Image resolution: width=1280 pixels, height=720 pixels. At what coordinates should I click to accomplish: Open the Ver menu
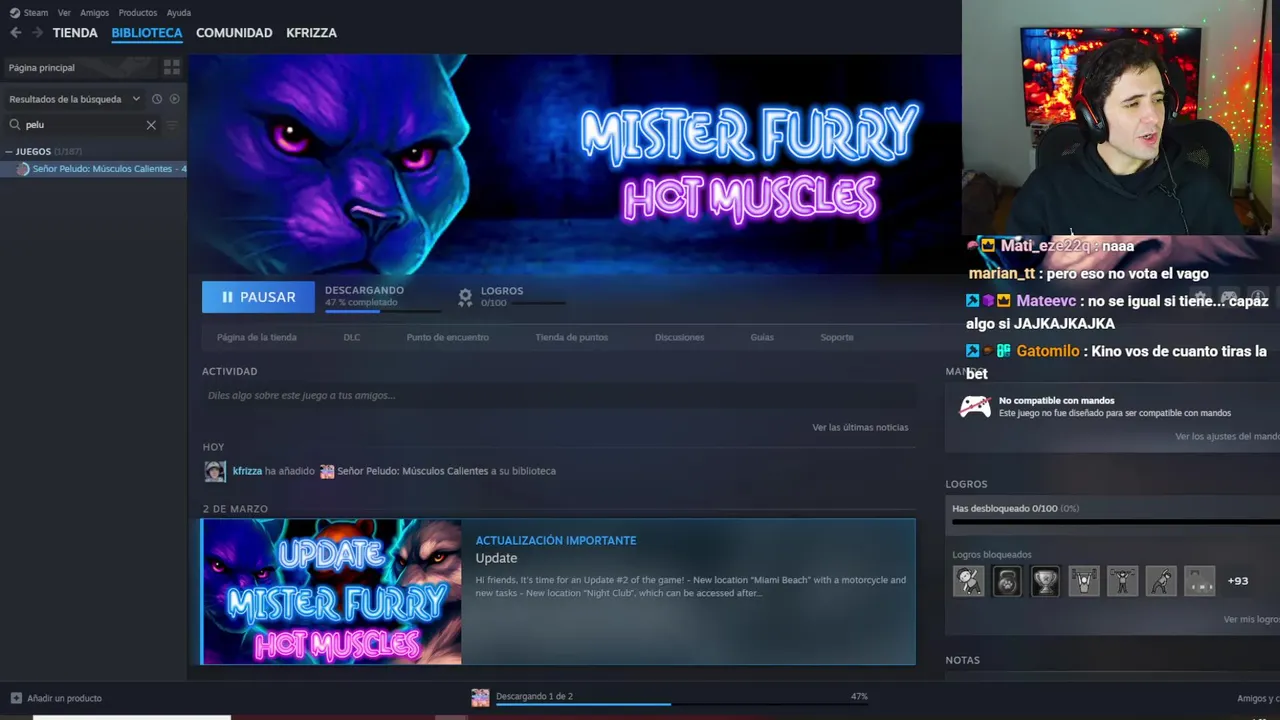[64, 13]
